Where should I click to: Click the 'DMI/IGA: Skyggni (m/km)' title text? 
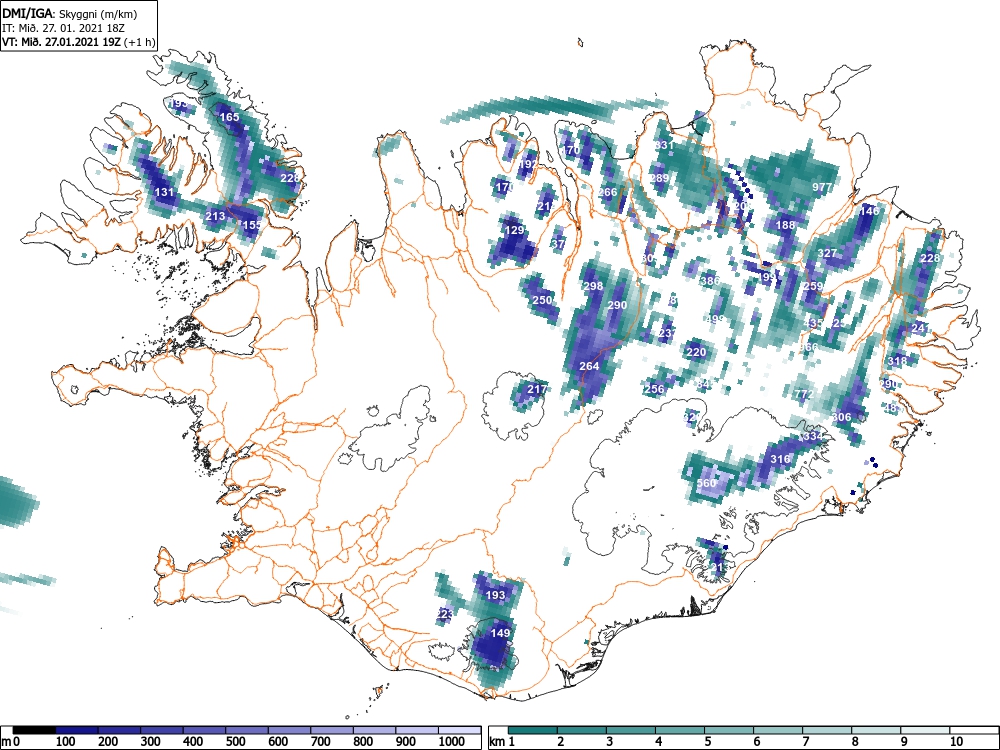(x=70, y=14)
